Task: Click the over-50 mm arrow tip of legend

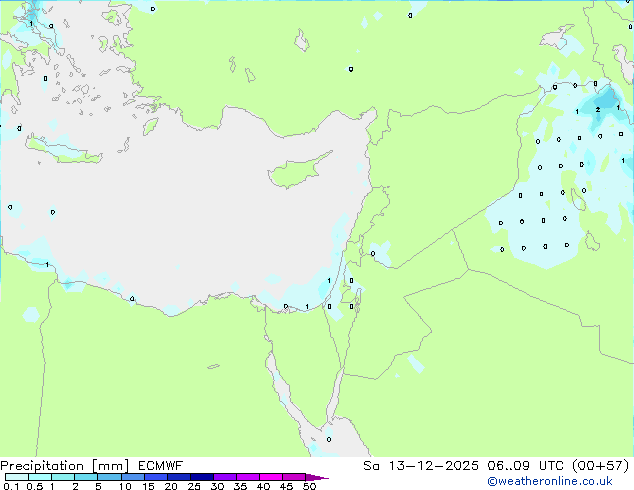Action: pos(317,477)
